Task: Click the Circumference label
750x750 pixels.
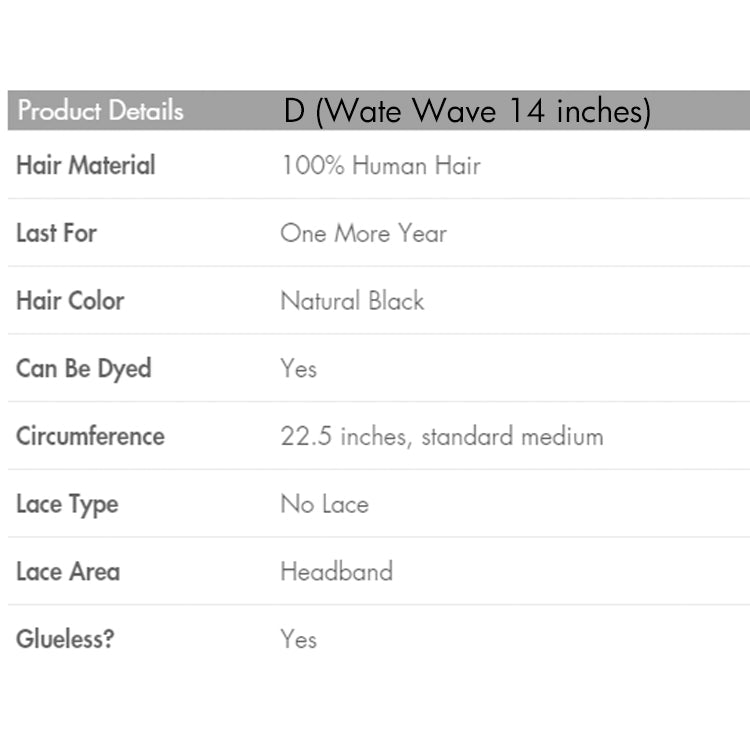Action: [90, 437]
